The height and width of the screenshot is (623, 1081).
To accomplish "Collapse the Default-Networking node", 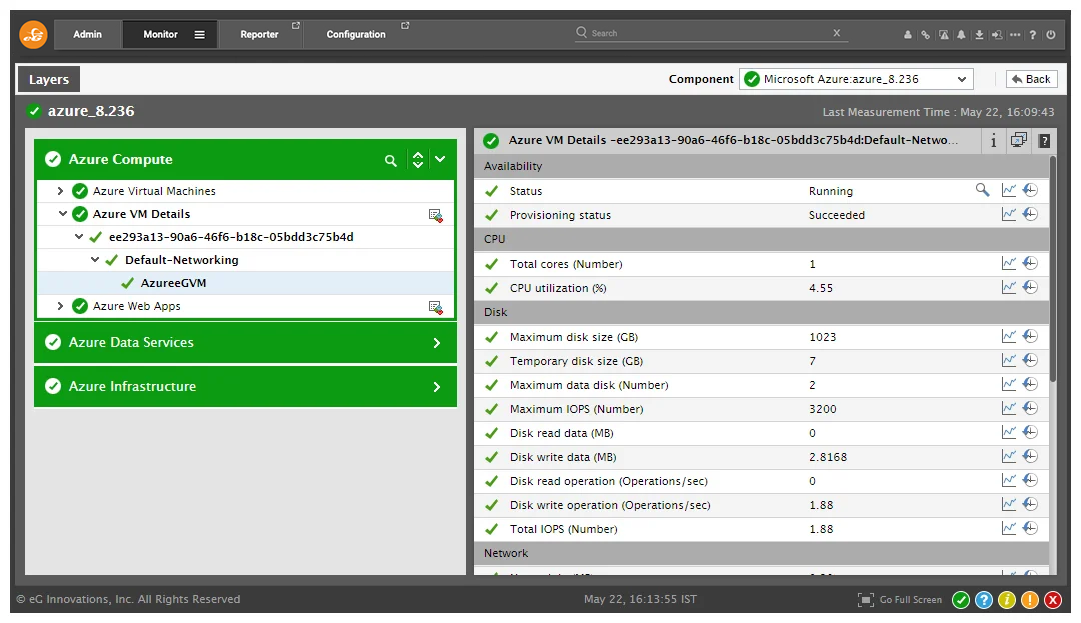I will click(x=95, y=260).
